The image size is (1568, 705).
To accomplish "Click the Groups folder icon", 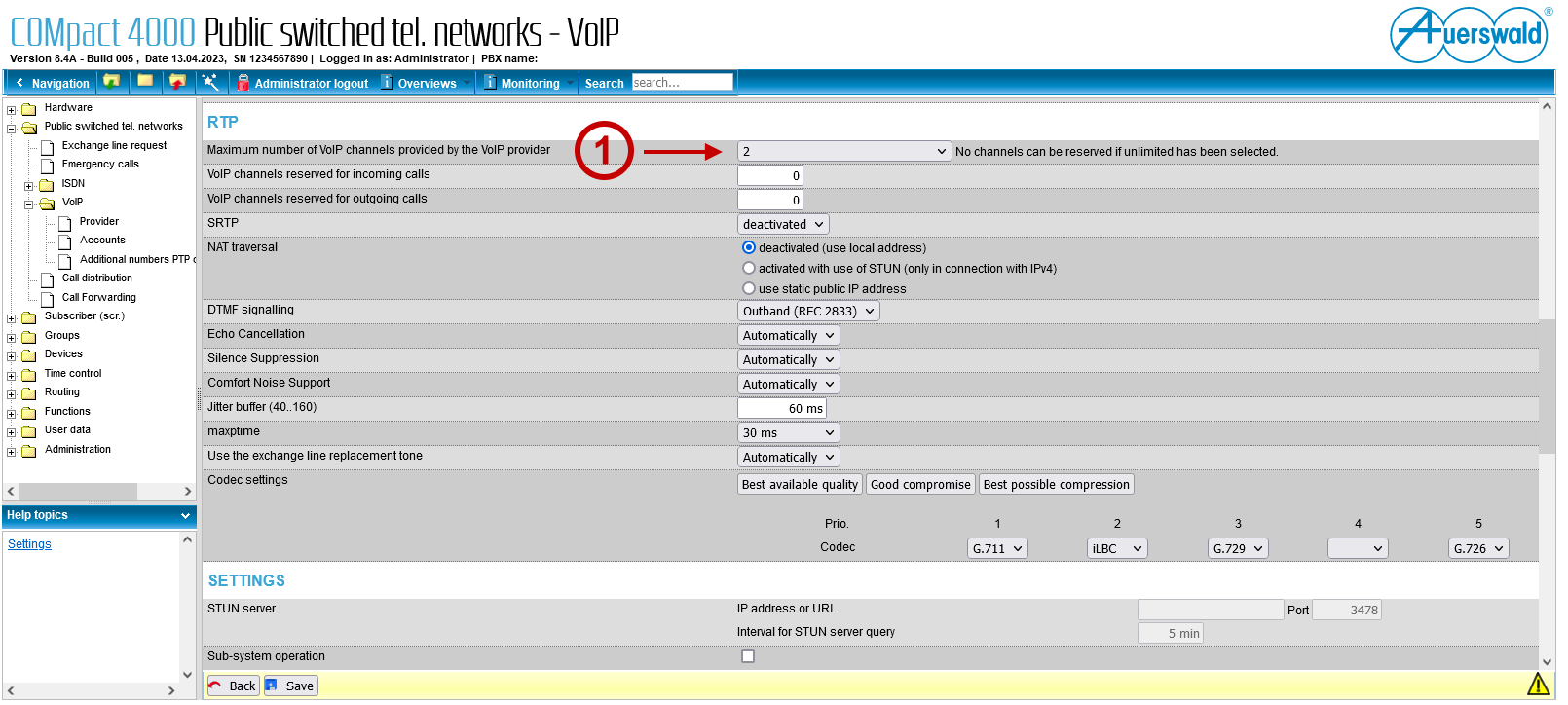I will point(29,337).
